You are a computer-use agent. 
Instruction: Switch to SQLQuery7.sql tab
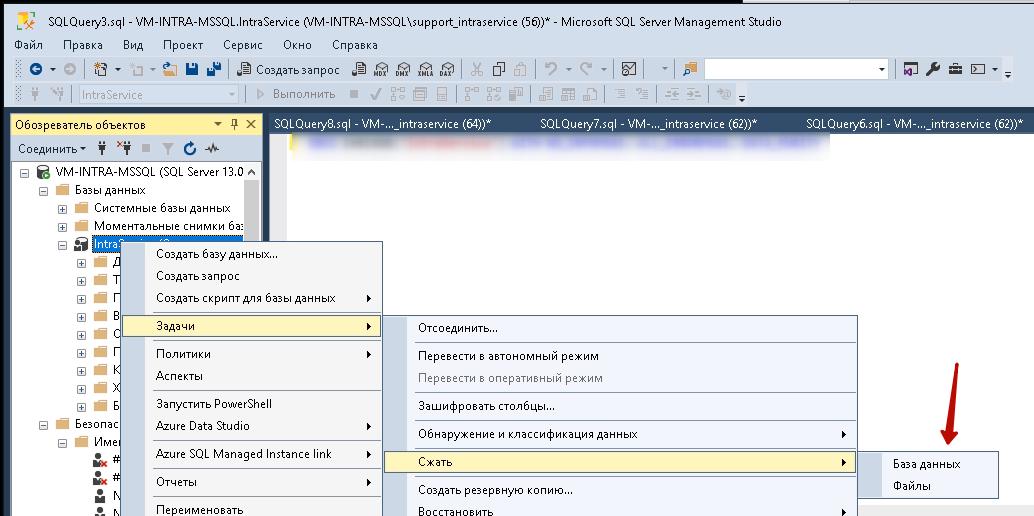(648, 124)
